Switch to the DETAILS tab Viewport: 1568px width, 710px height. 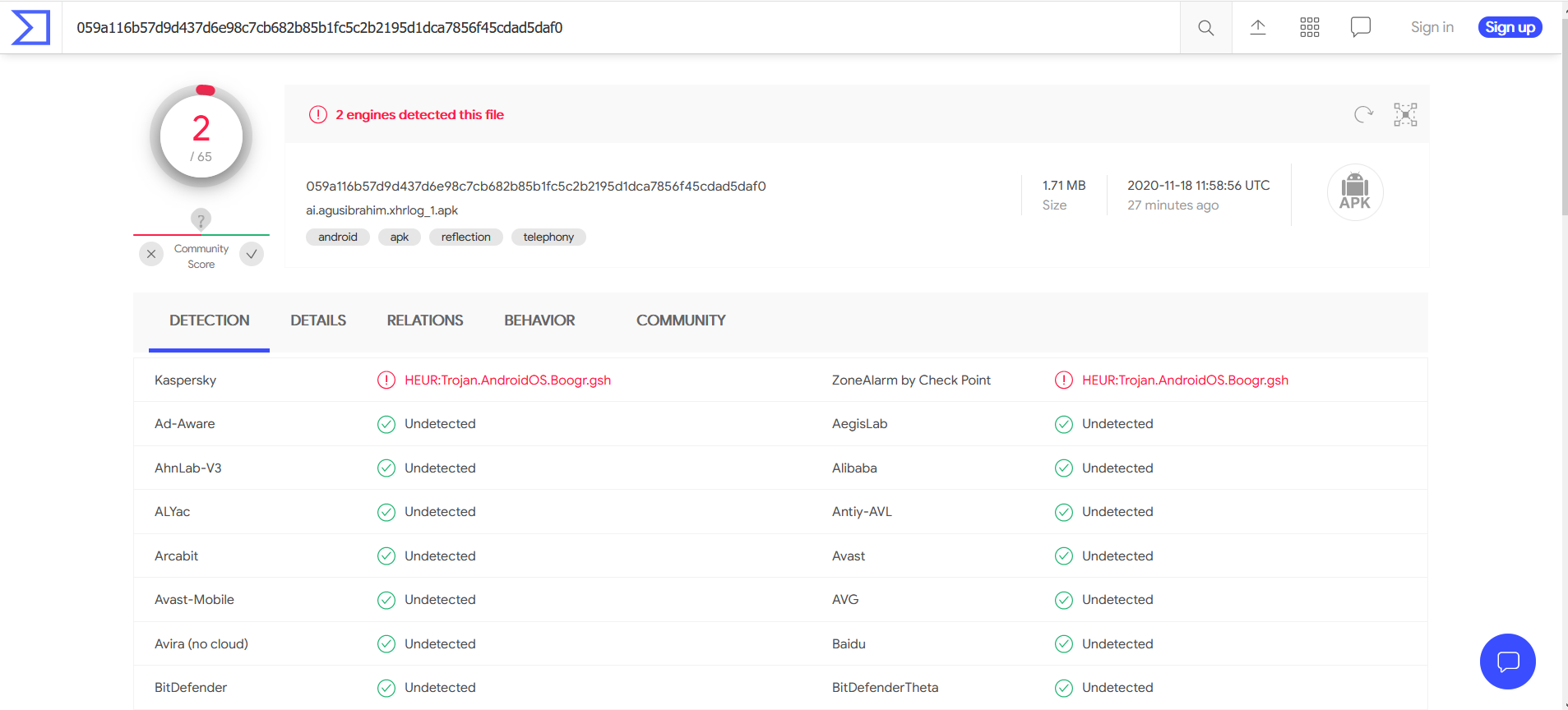point(318,321)
